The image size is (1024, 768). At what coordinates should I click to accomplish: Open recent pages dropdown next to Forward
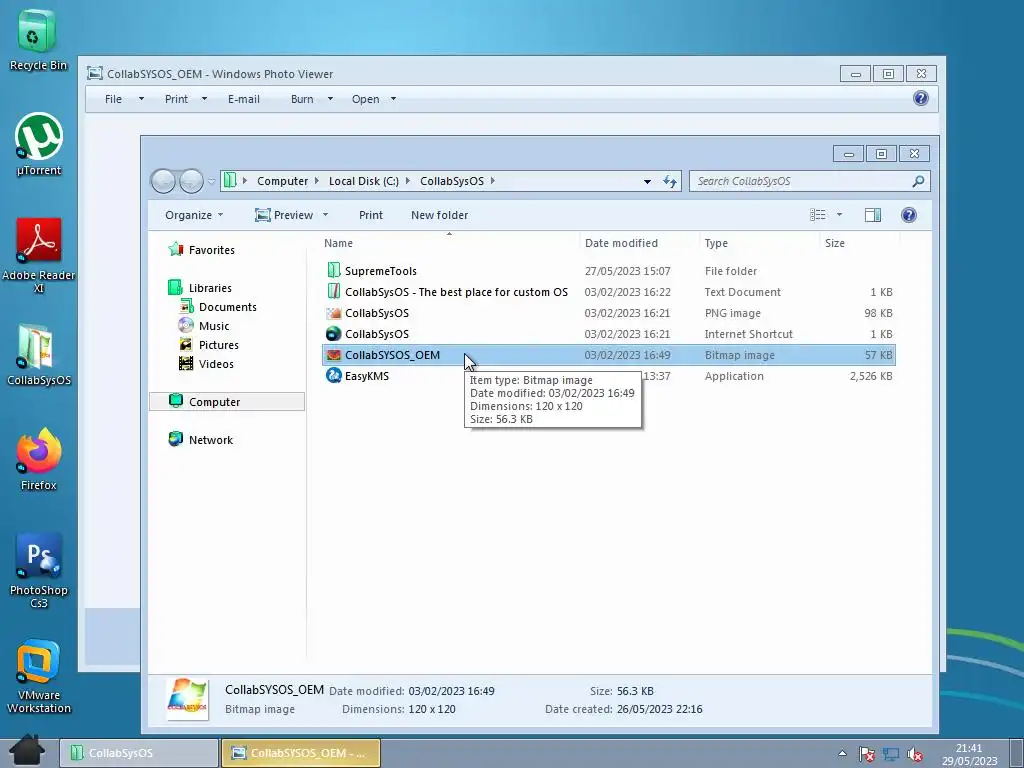click(x=211, y=182)
